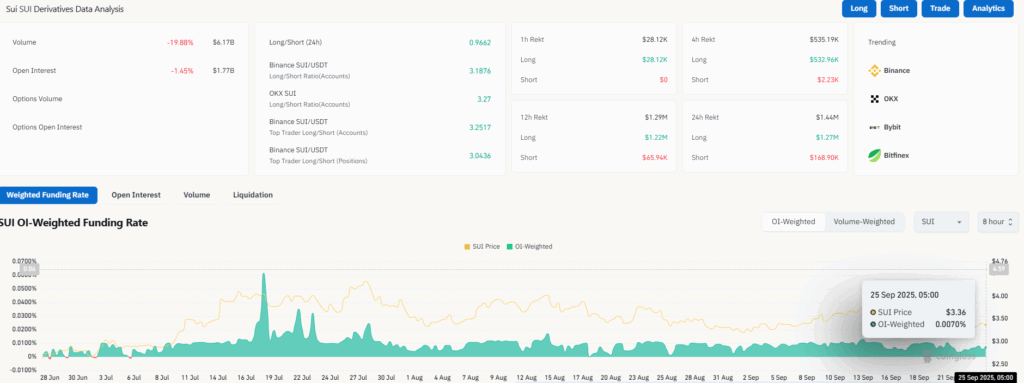
Task: Click the Binance link in Trending
Action: click(x=897, y=71)
